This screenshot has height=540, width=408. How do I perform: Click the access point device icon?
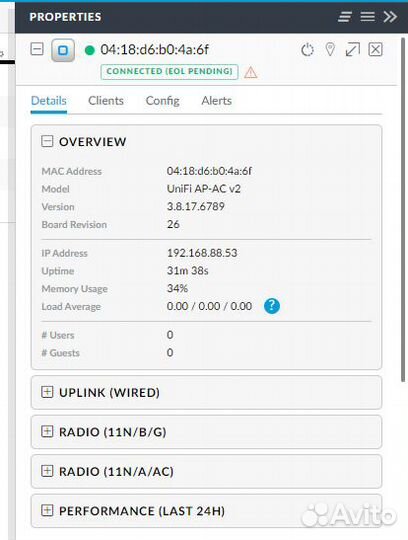point(63,51)
